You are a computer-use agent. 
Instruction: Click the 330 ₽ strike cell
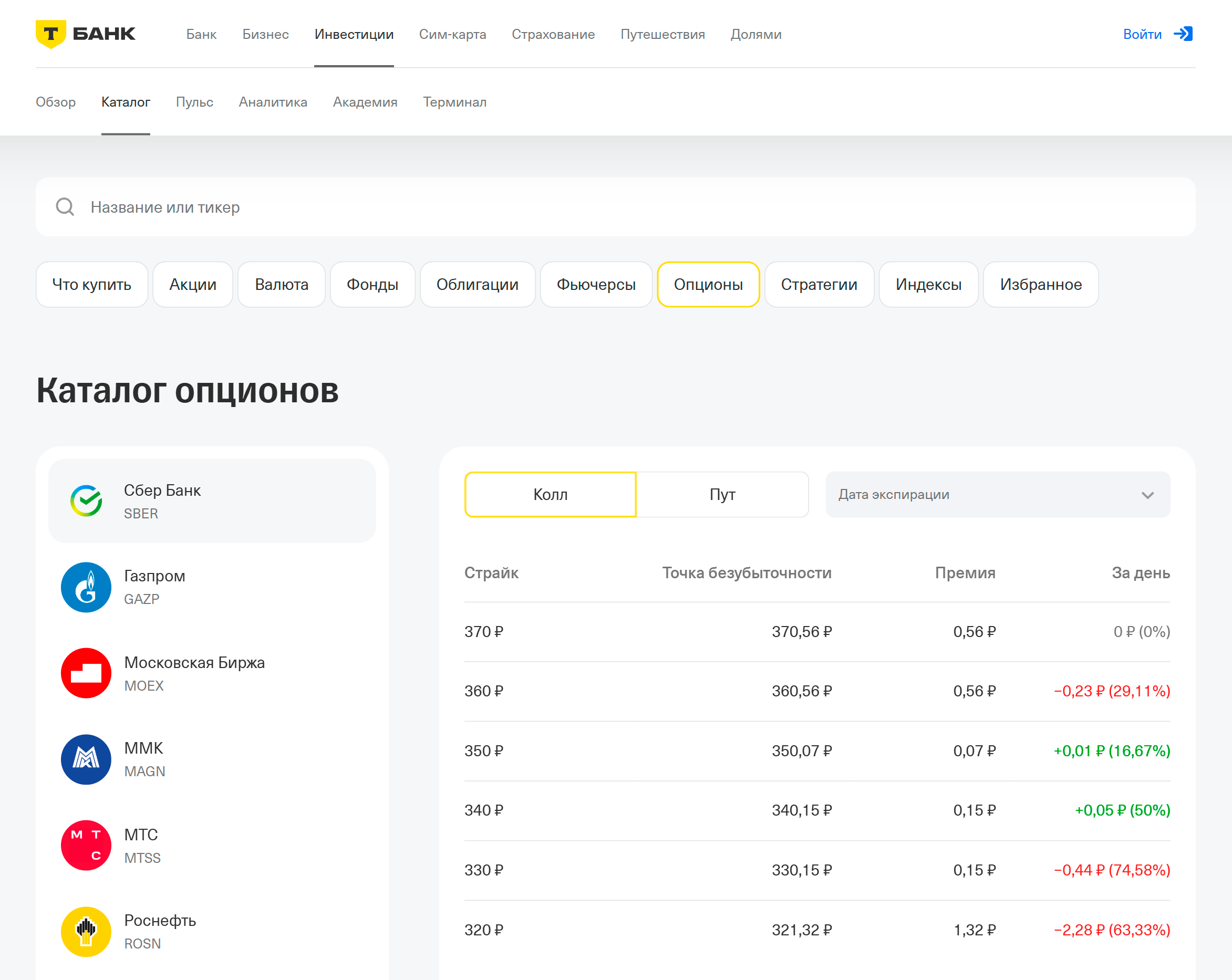(483, 870)
